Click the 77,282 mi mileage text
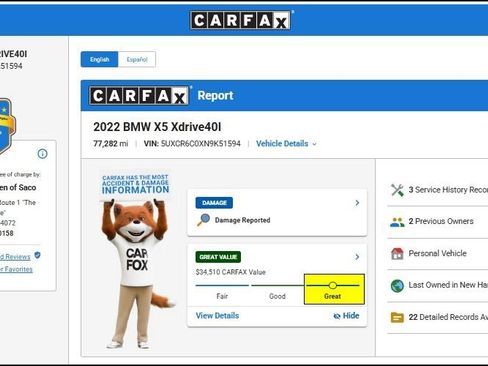The width and height of the screenshot is (488, 366). (111, 144)
